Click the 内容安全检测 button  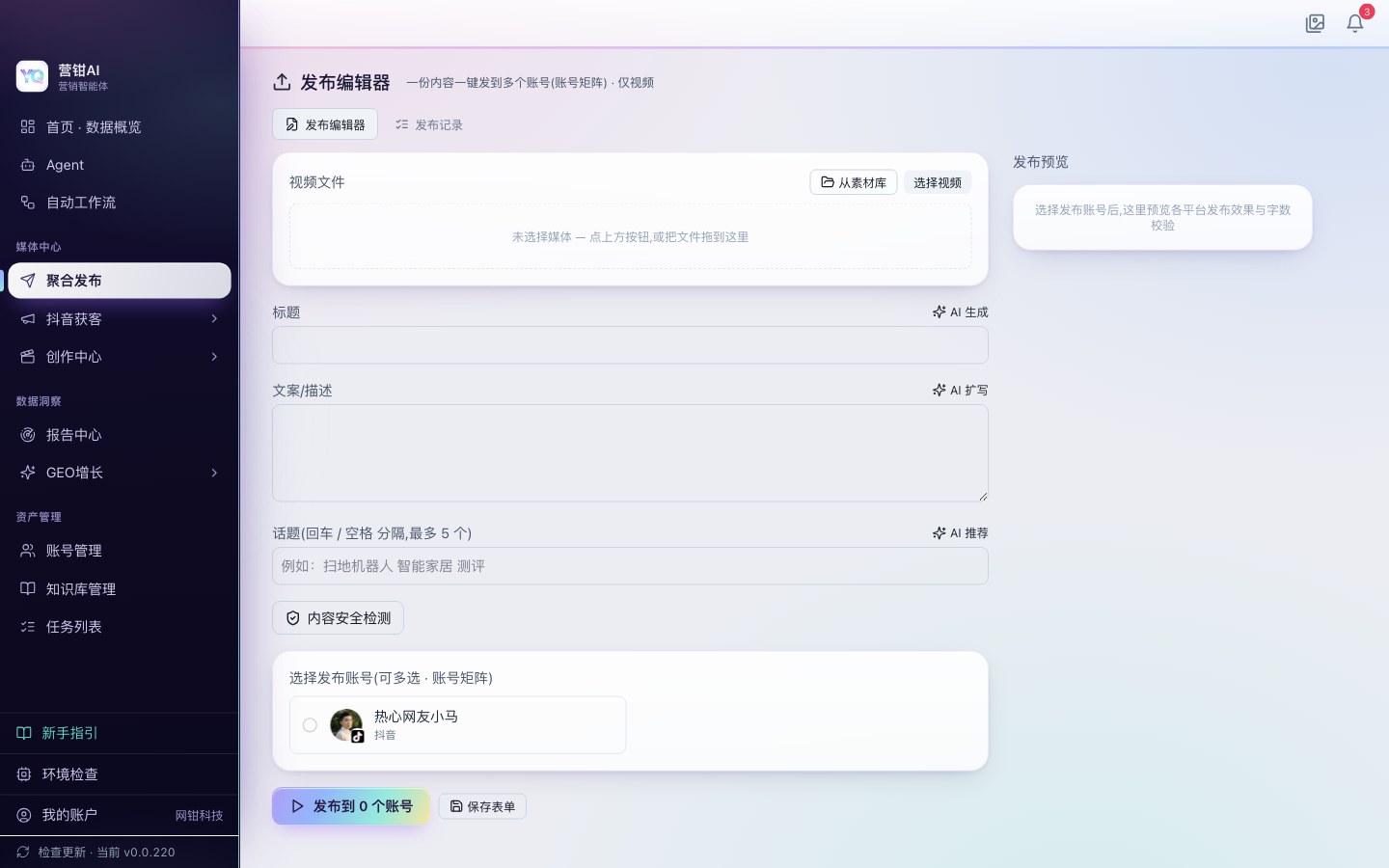click(x=338, y=618)
